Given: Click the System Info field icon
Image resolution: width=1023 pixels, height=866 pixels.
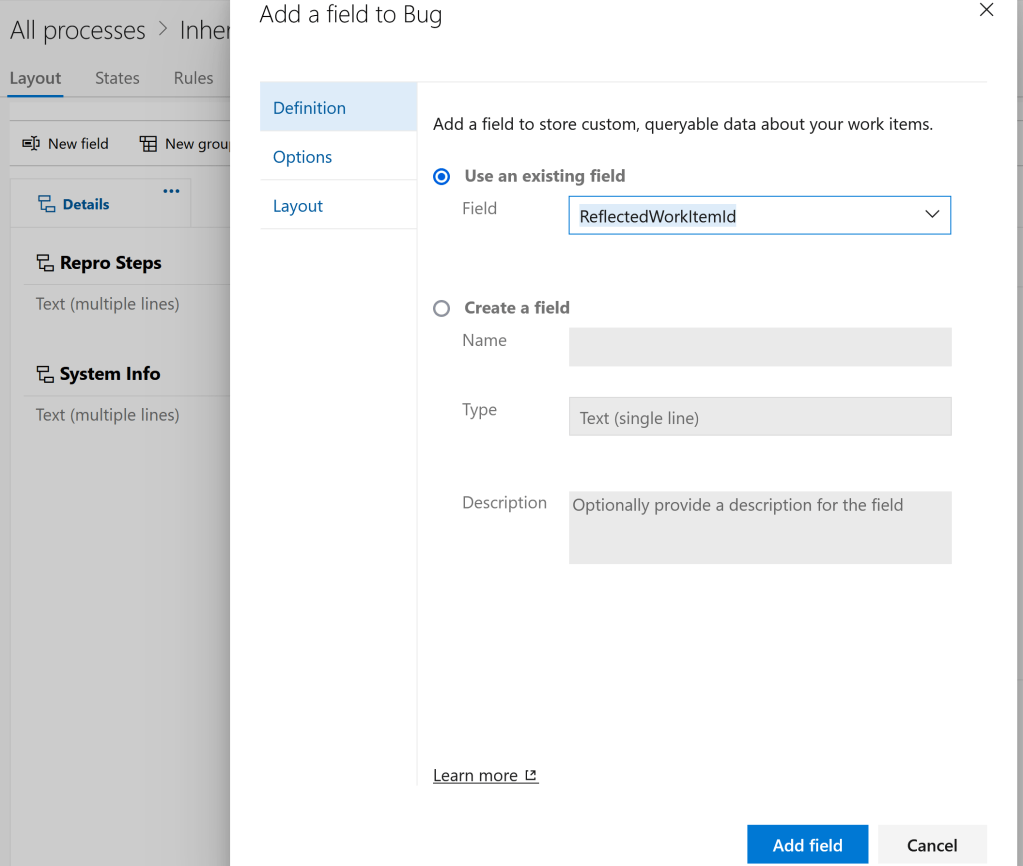Looking at the screenshot, I should (x=45, y=374).
